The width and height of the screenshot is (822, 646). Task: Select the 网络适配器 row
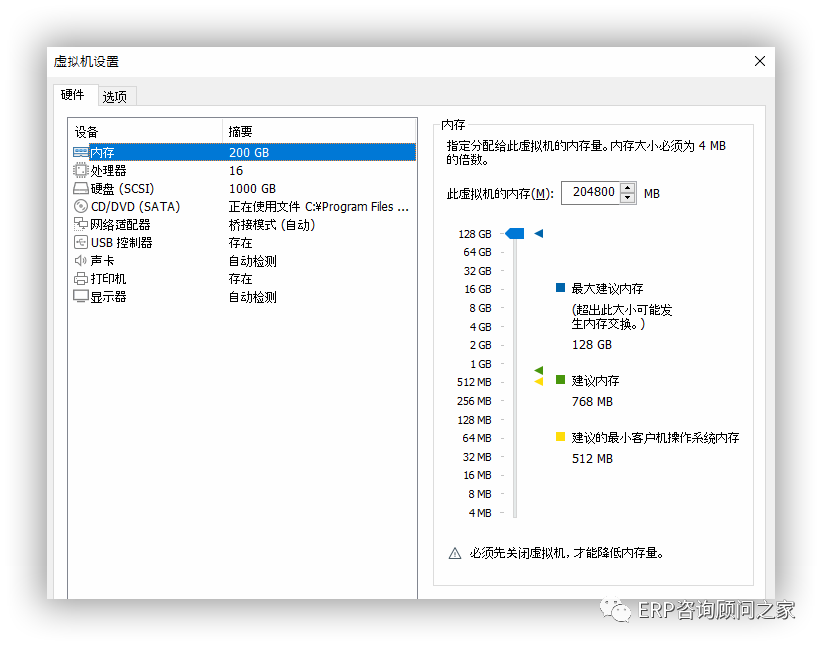(x=244, y=224)
